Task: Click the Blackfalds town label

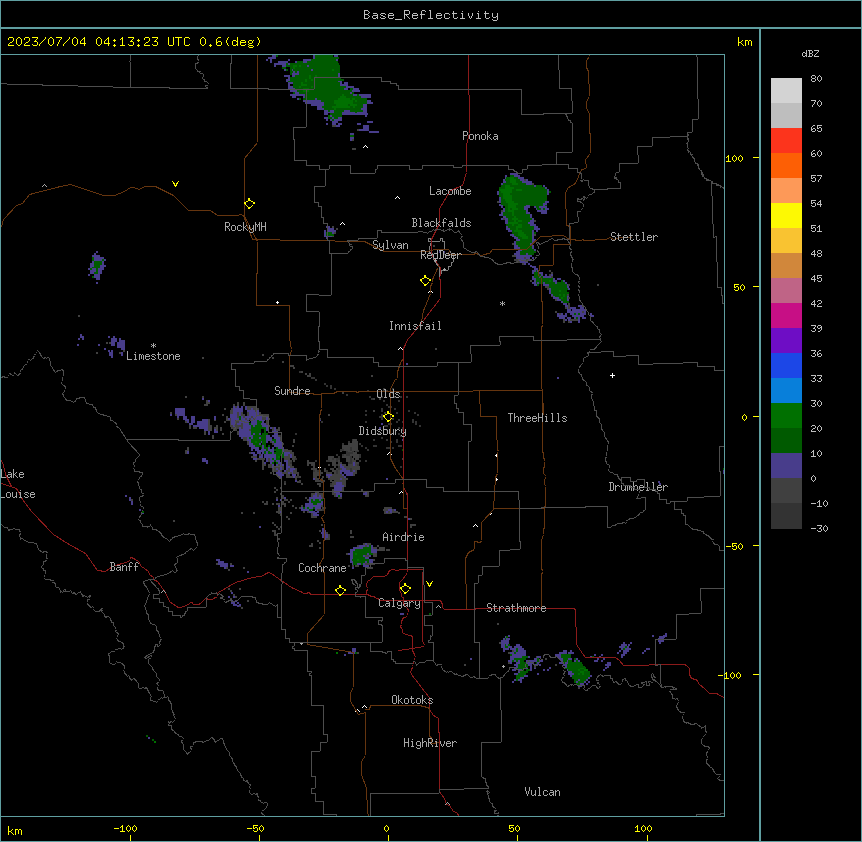Action: tap(441, 223)
